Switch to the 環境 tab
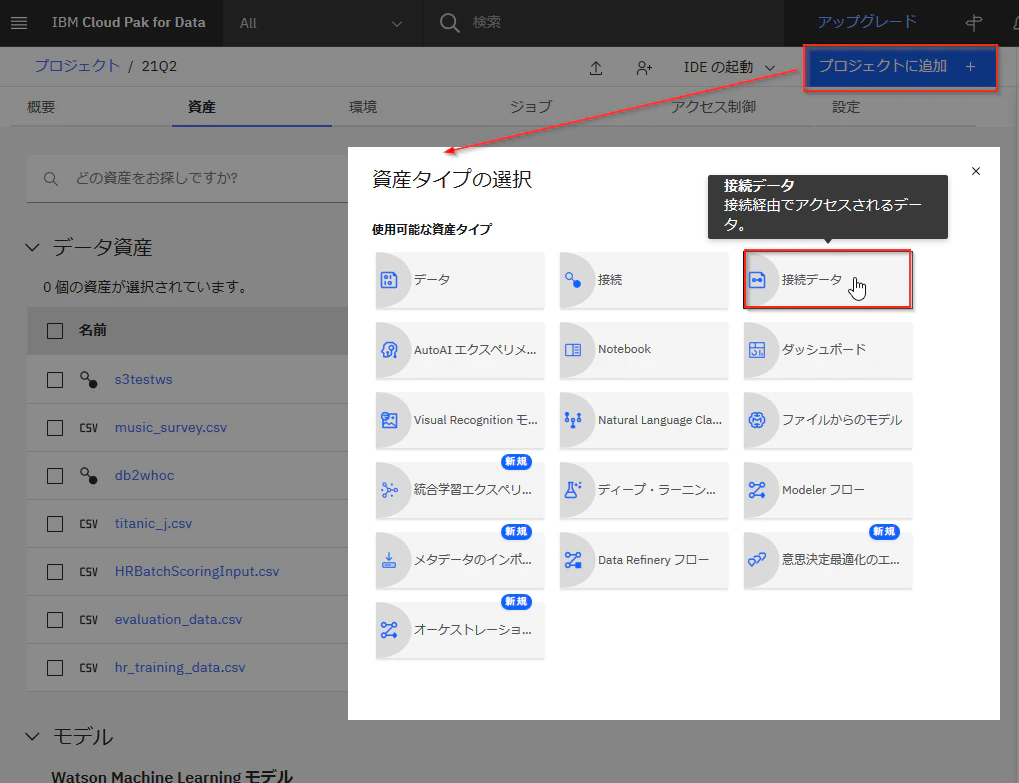The height and width of the screenshot is (783, 1019). coord(363,107)
